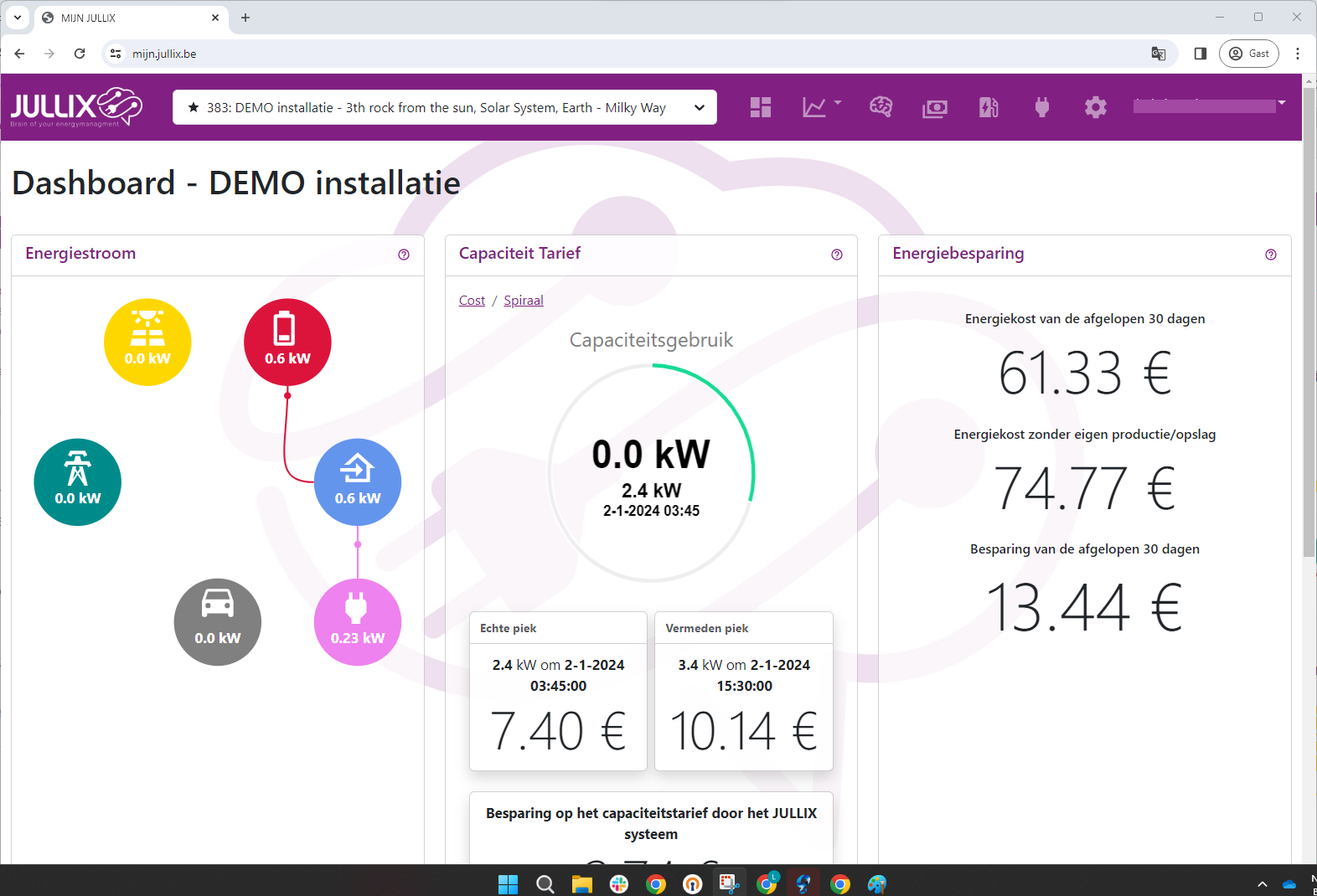Screen dimensions: 1317x896
Task: Show help for the Capaciteit Tarief card
Action: point(836,255)
